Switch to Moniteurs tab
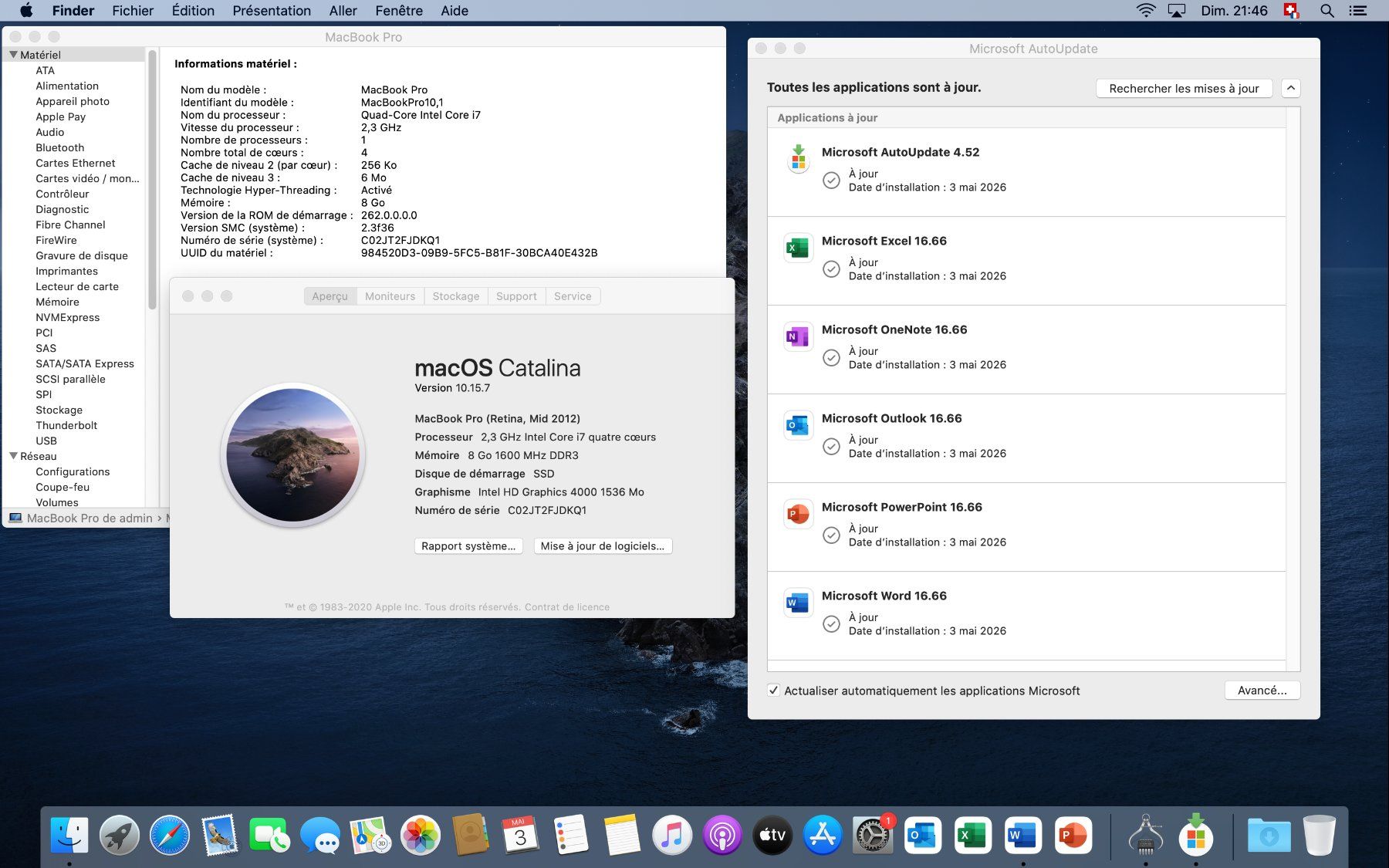1389x868 pixels. [390, 296]
